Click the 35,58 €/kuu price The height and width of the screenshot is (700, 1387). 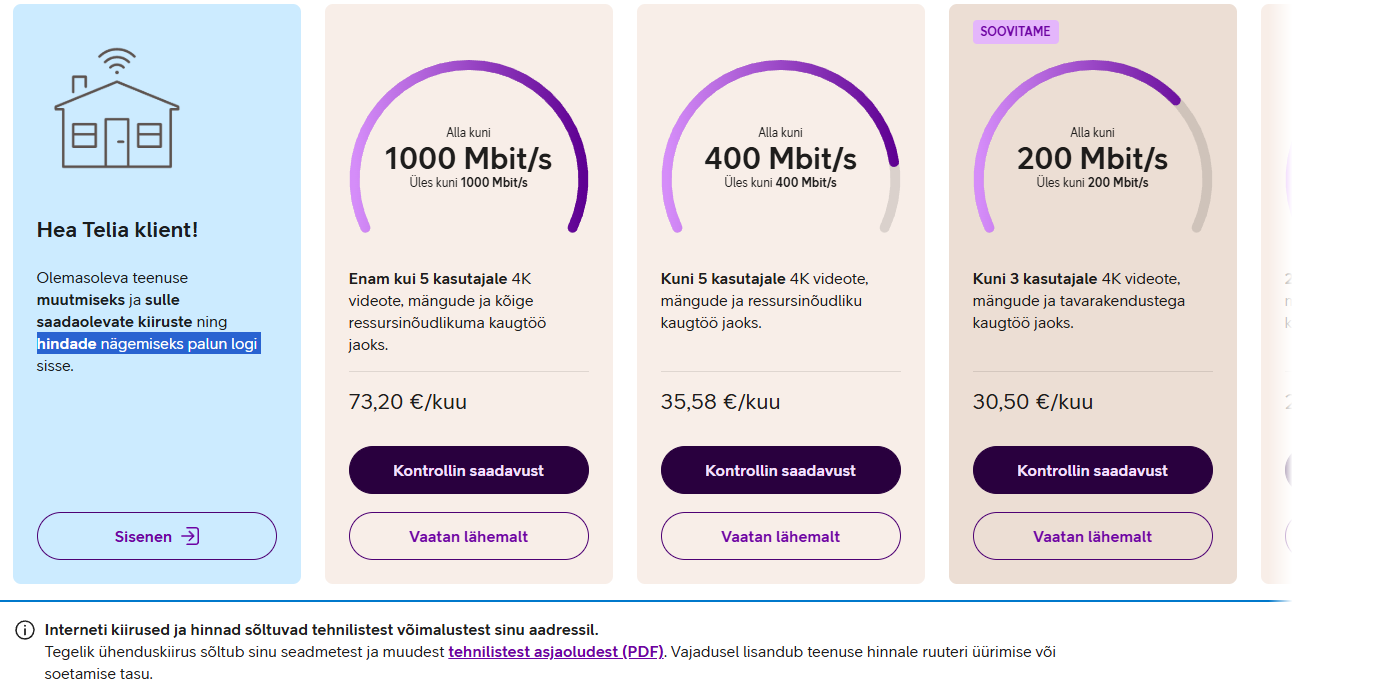(720, 402)
